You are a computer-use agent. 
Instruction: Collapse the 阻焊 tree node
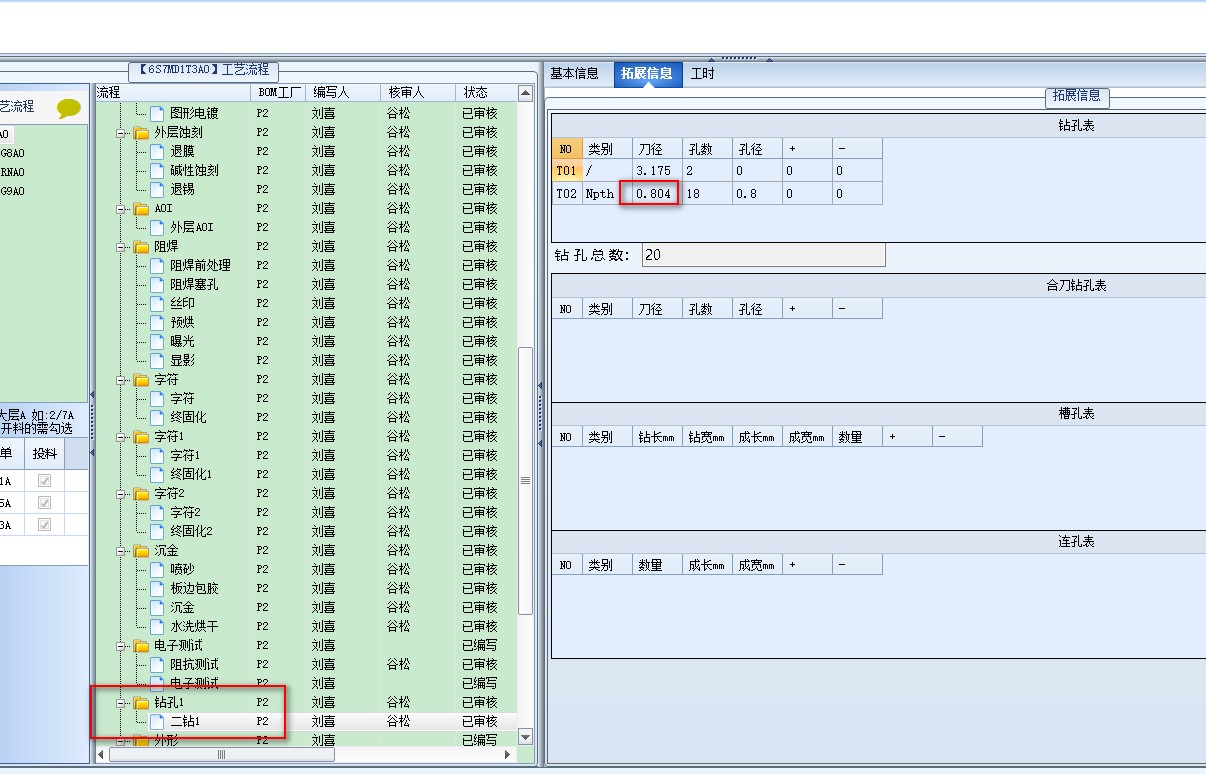[122, 246]
